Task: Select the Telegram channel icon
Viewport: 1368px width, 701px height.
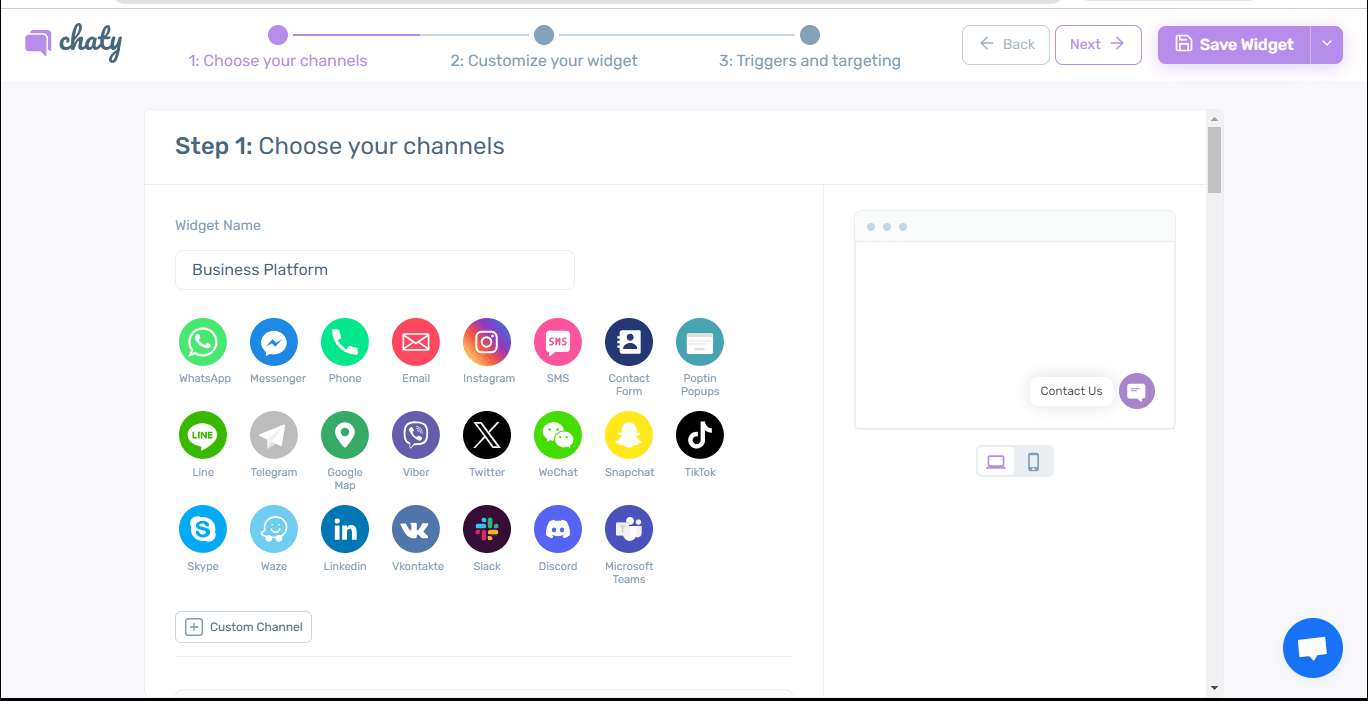Action: click(274, 436)
